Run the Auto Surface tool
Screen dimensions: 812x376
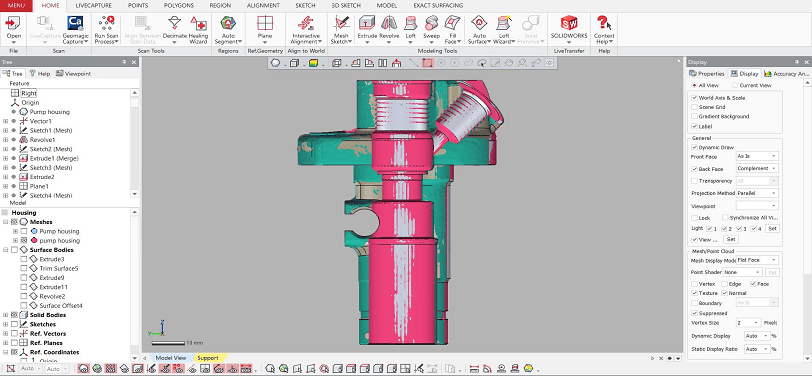(x=480, y=30)
